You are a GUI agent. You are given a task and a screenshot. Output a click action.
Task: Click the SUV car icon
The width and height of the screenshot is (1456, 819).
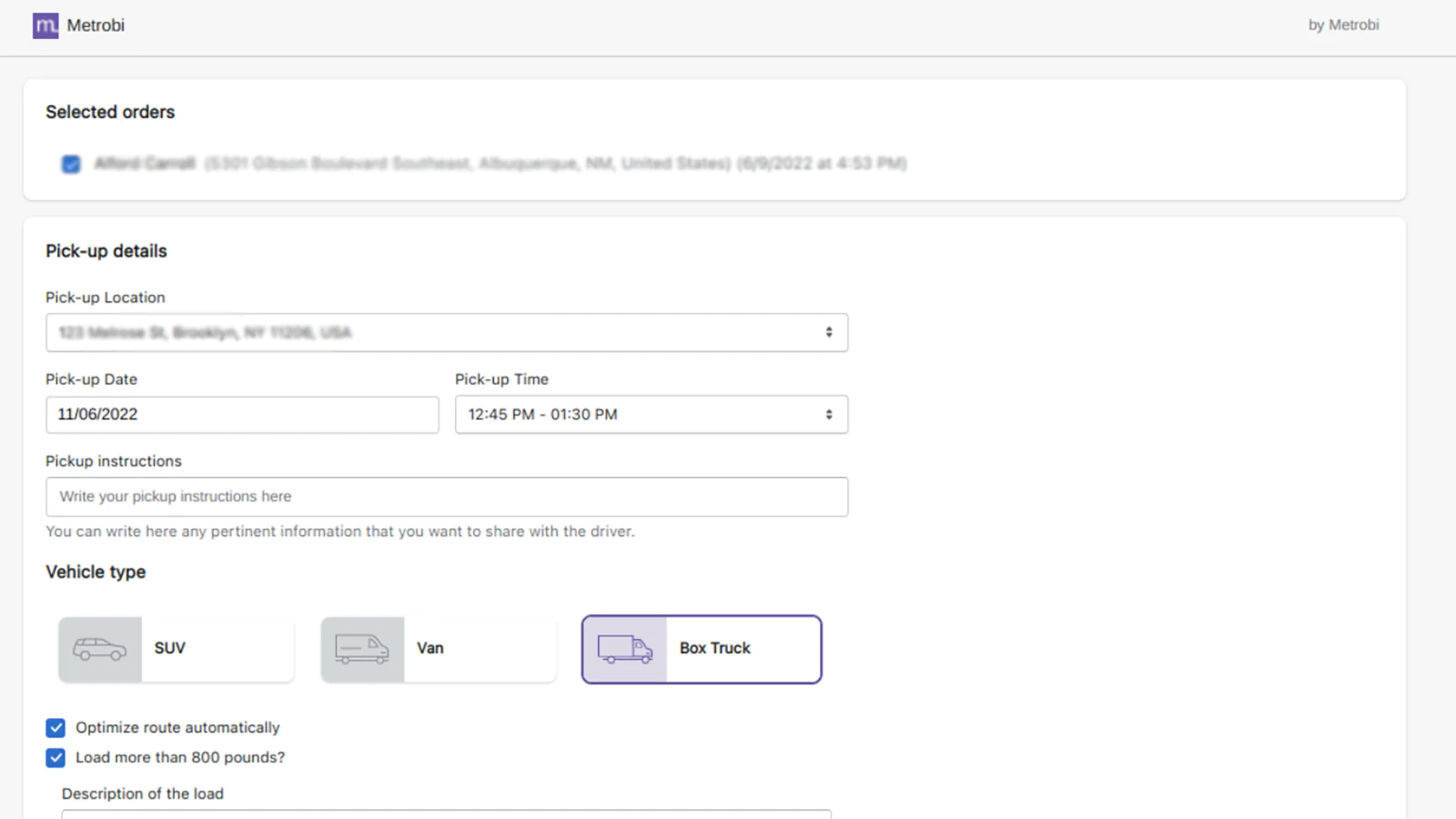(100, 649)
